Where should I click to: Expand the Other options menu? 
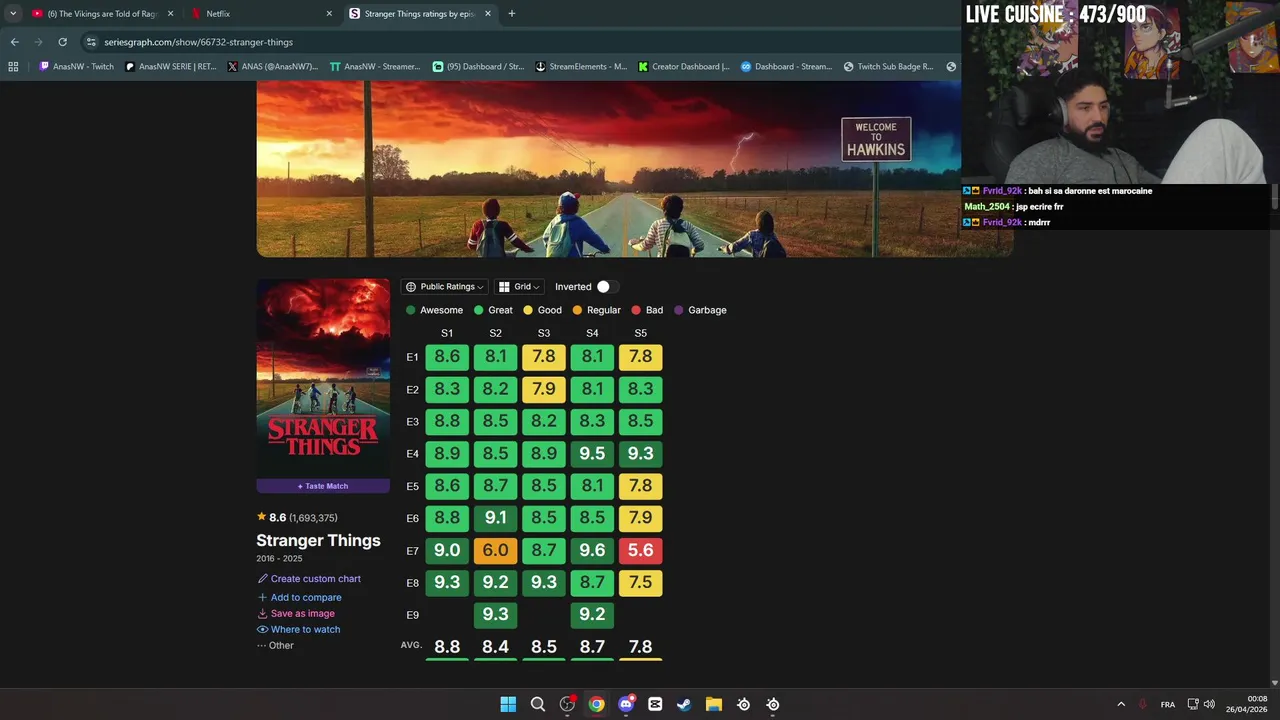pyautogui.click(x=275, y=645)
